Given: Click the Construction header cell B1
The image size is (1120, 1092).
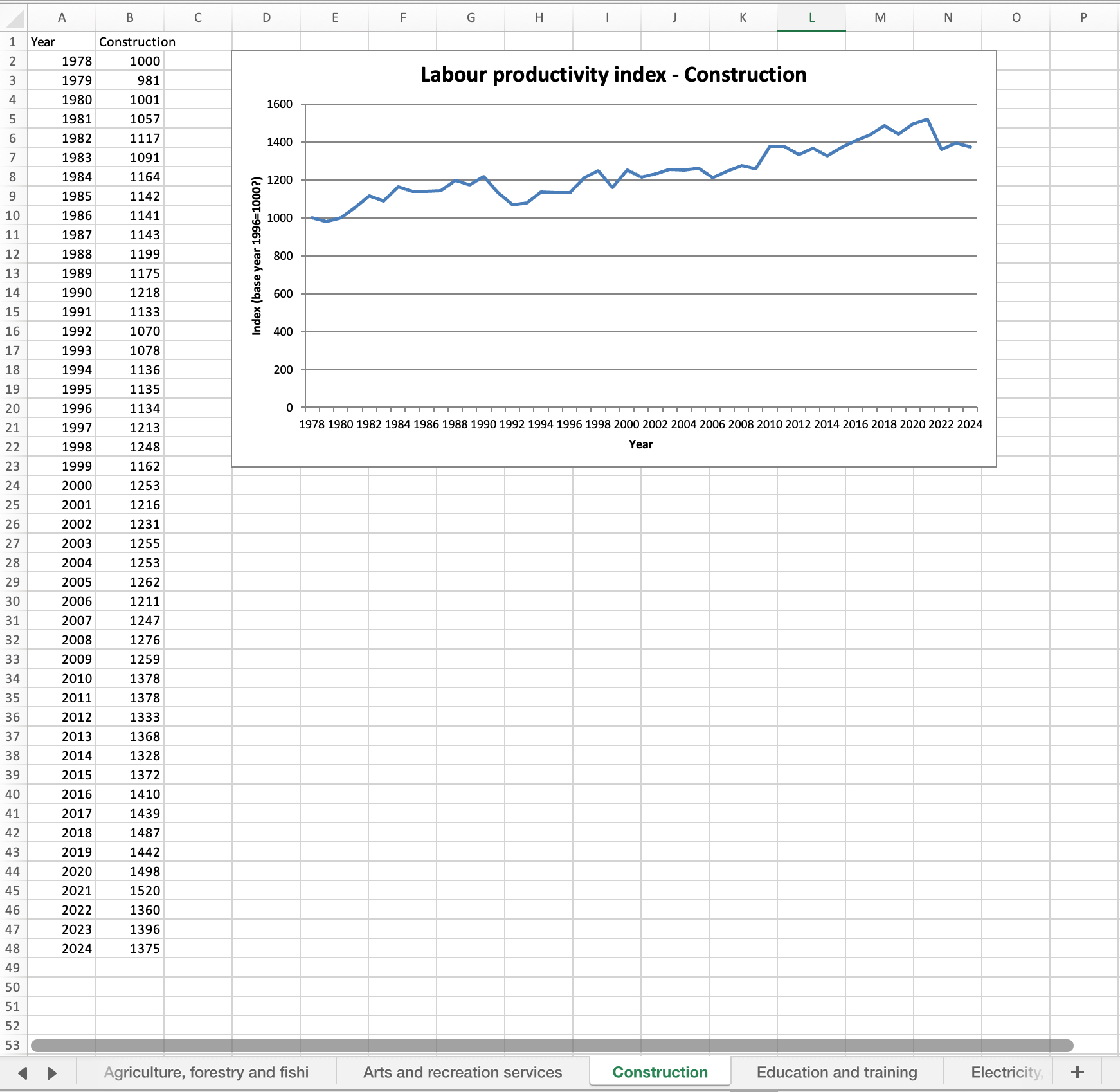Looking at the screenshot, I should click(130, 42).
